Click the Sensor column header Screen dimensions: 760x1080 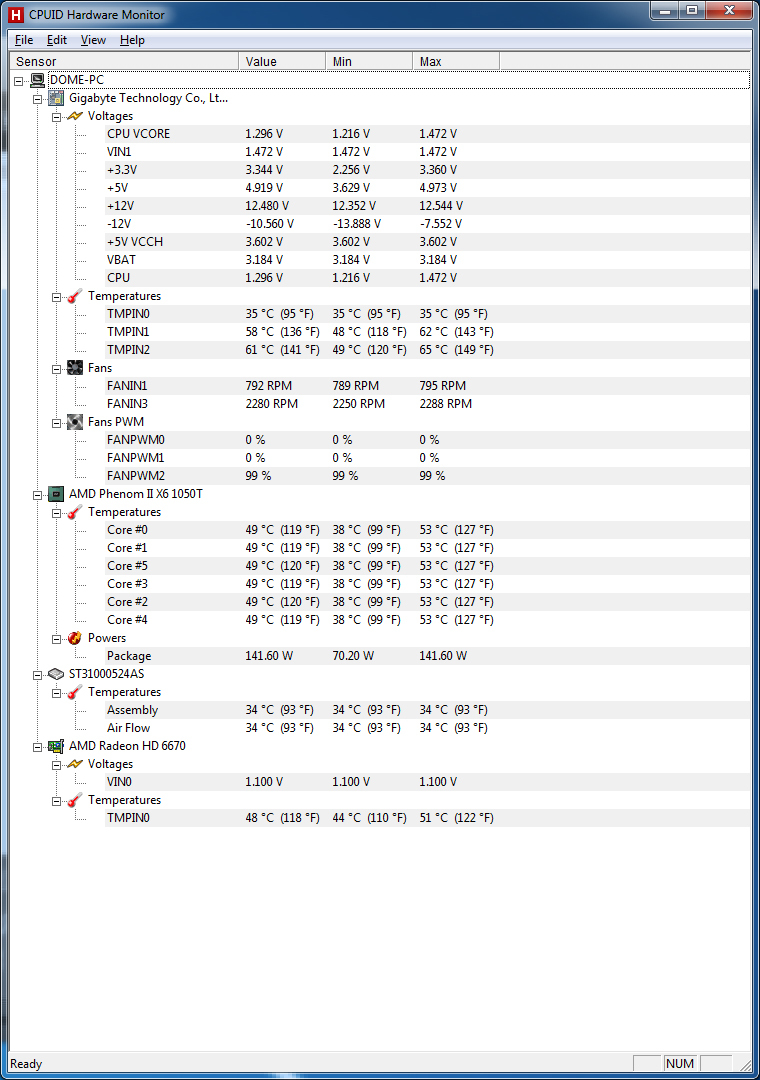coord(124,61)
